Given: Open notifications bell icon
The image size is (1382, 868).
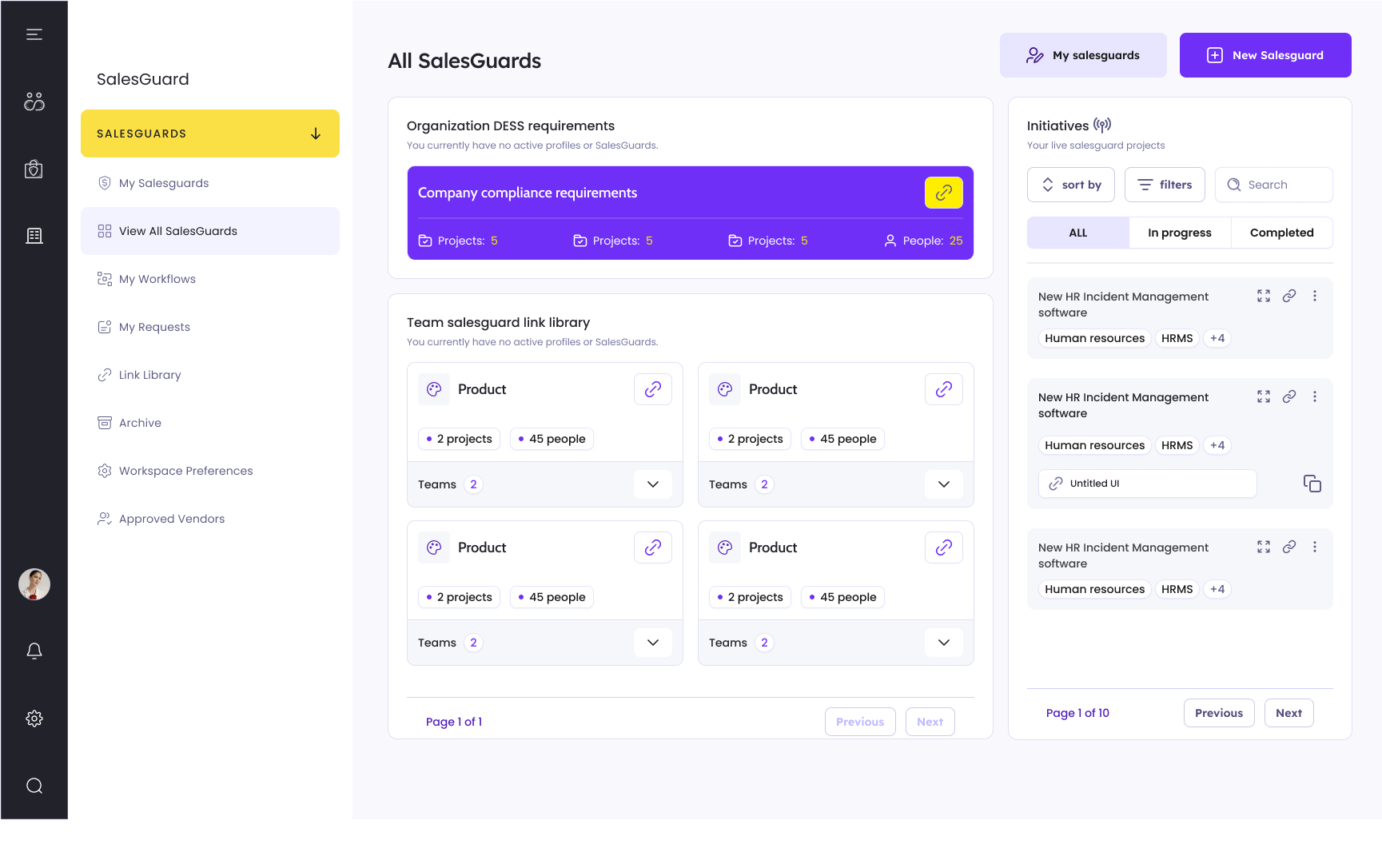Looking at the screenshot, I should [x=34, y=651].
